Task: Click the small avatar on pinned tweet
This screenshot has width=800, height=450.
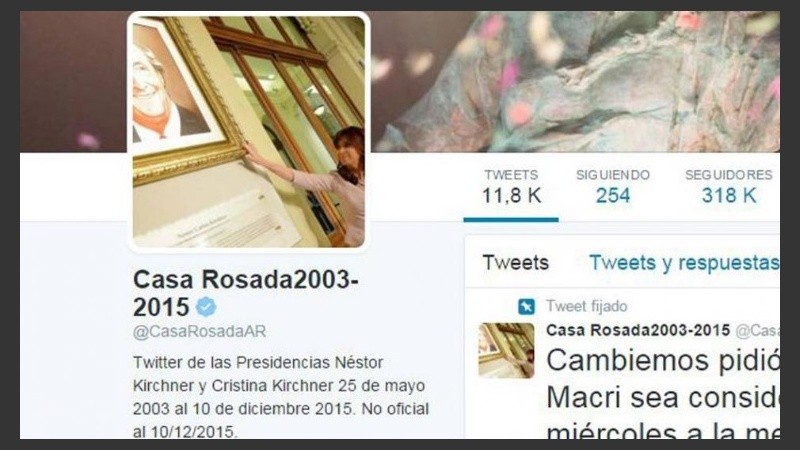Action: [x=506, y=351]
